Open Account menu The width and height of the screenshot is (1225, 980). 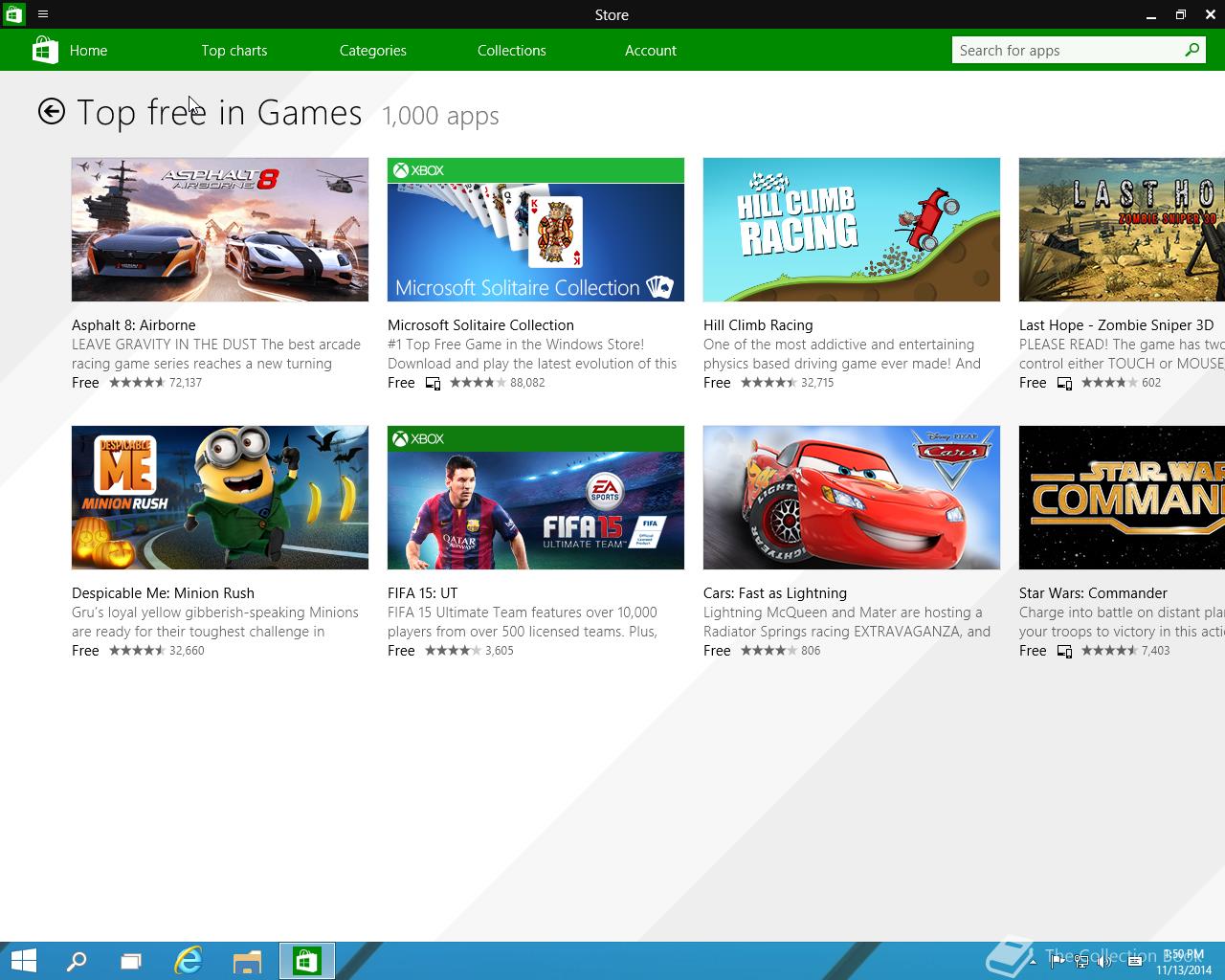(x=651, y=50)
